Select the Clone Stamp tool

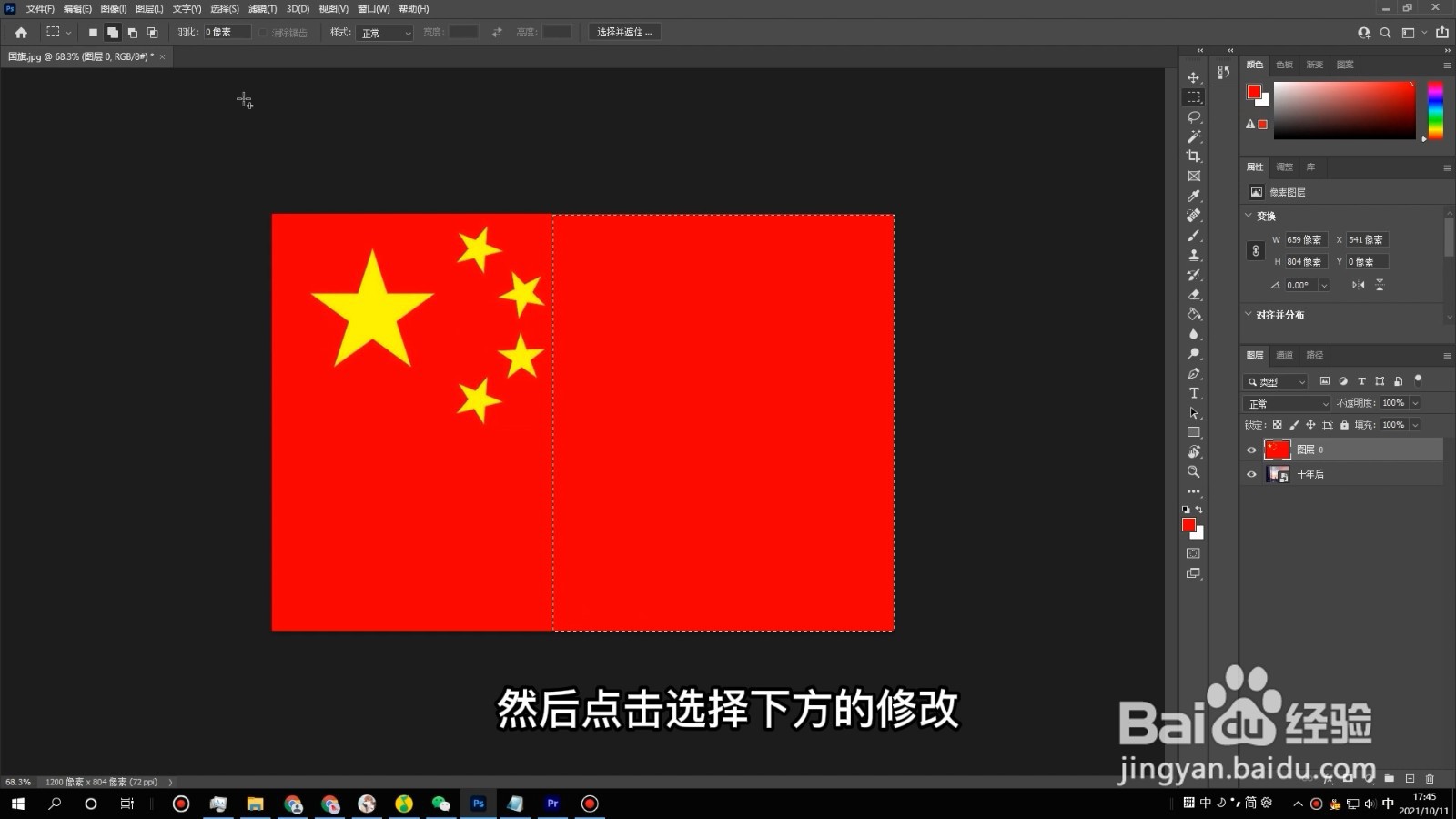point(1193,255)
